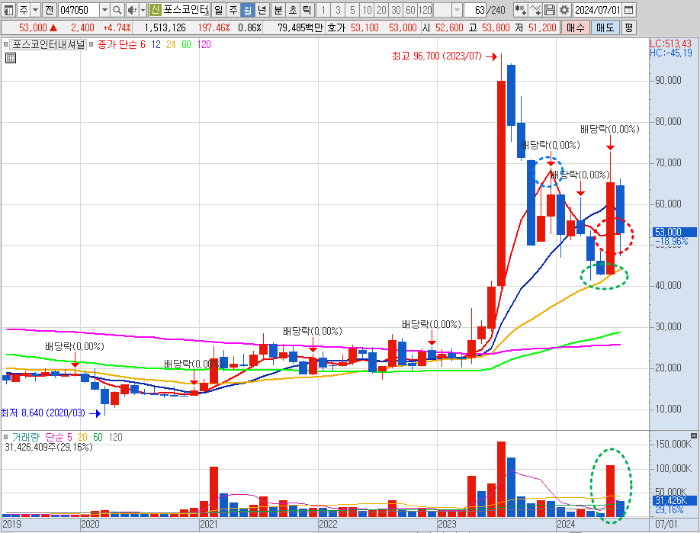
Task: Click the panel toggle icon at toolbar start
Action: [x=9, y=9]
